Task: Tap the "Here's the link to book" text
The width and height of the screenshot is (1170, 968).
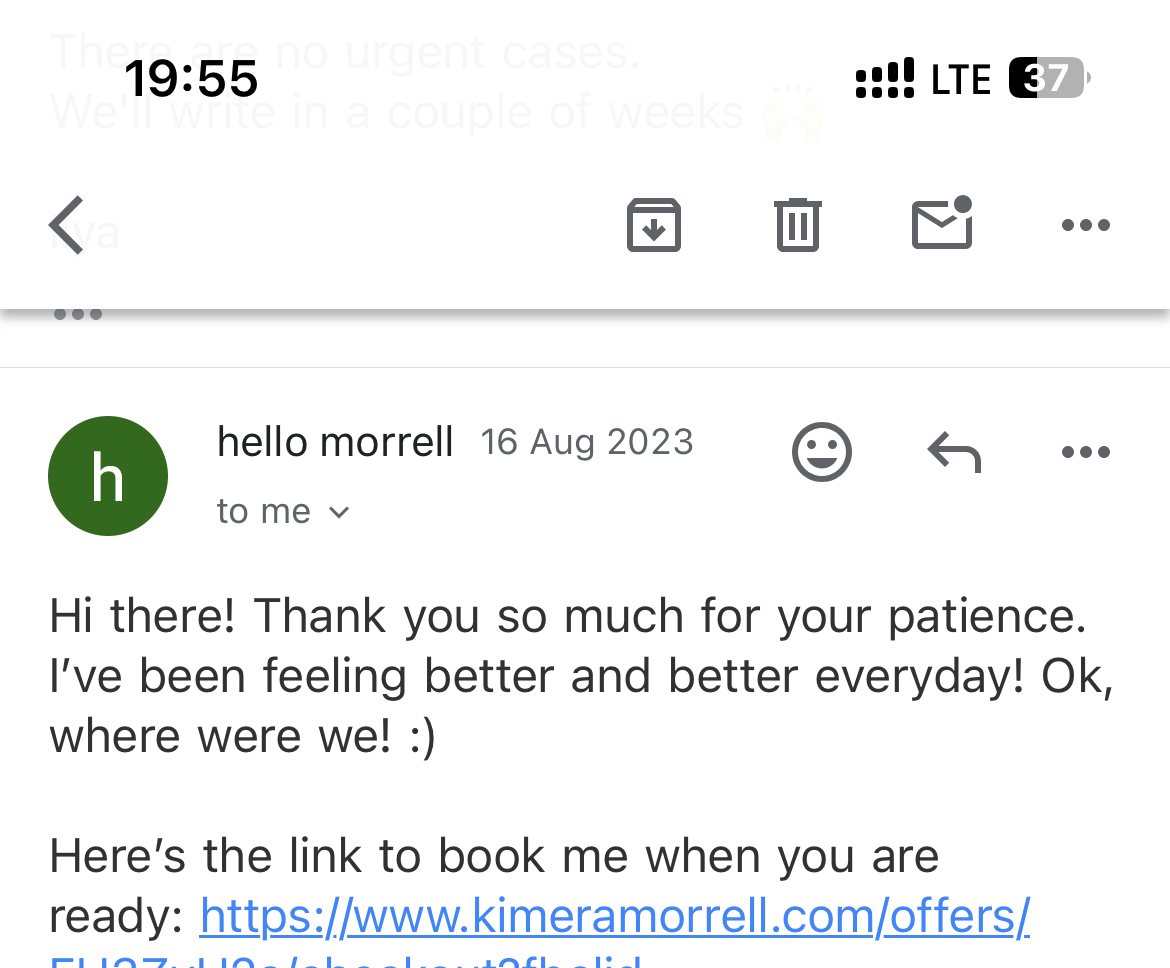Action: coord(494,856)
